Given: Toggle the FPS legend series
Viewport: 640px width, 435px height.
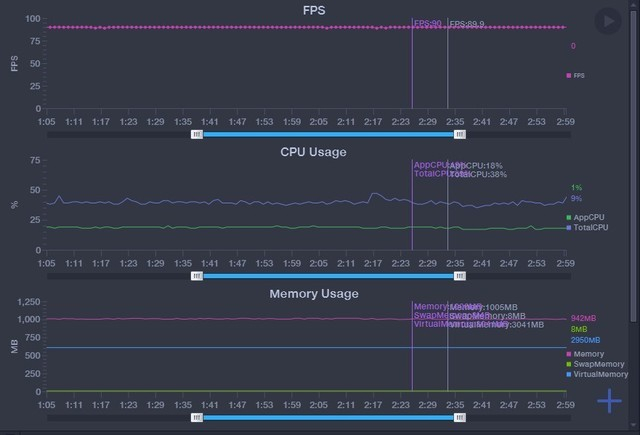Looking at the screenshot, I should 576,75.
